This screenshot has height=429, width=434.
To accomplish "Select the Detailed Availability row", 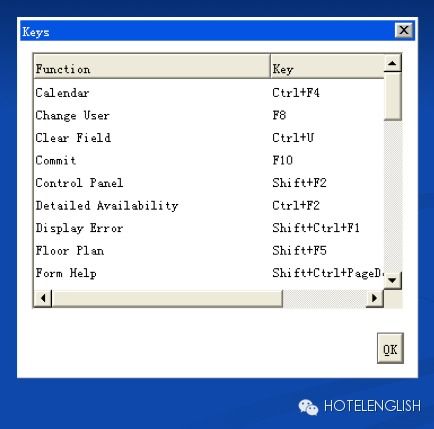I will click(209, 206).
